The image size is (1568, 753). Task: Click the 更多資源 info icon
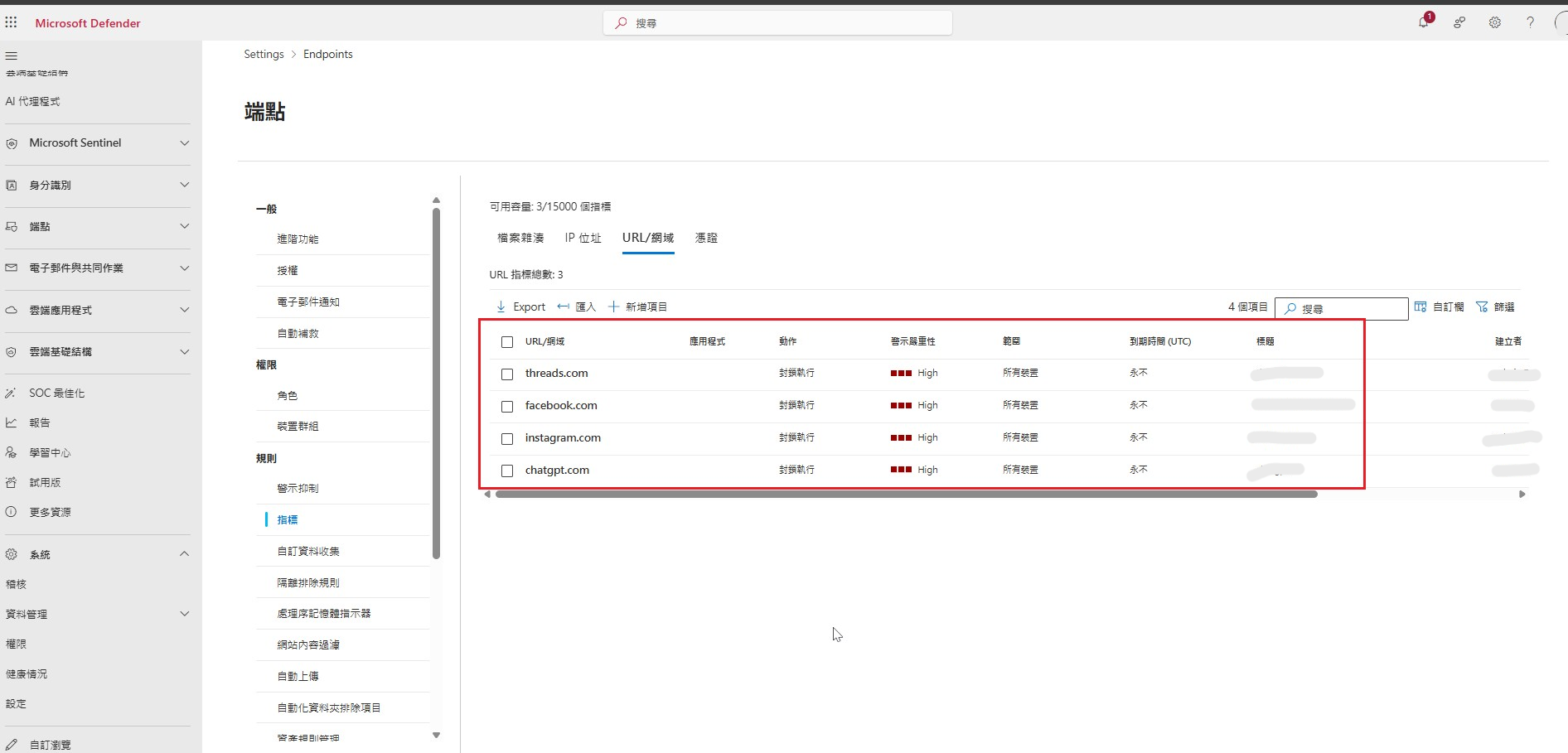coord(12,512)
